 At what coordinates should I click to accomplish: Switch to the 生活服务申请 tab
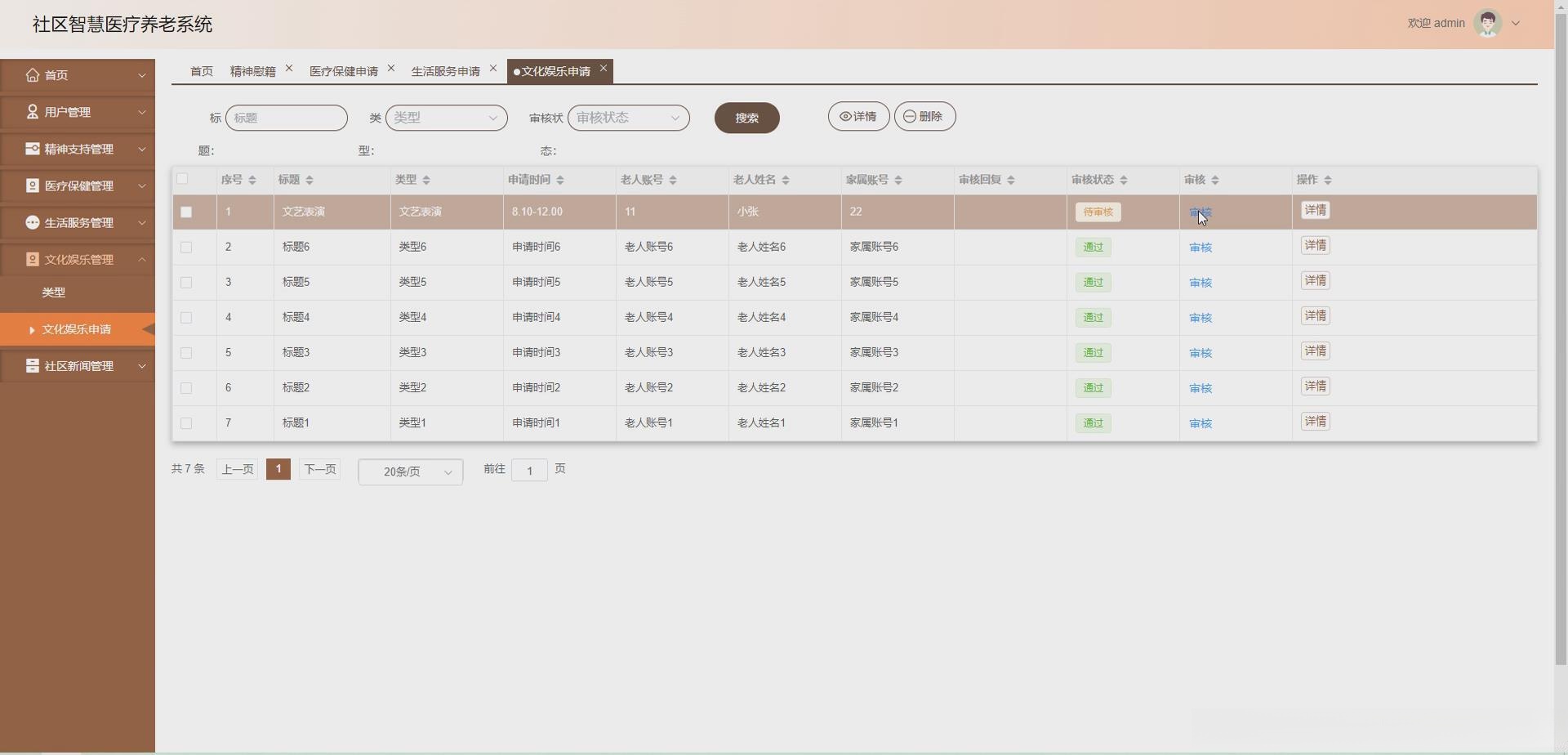(x=446, y=71)
